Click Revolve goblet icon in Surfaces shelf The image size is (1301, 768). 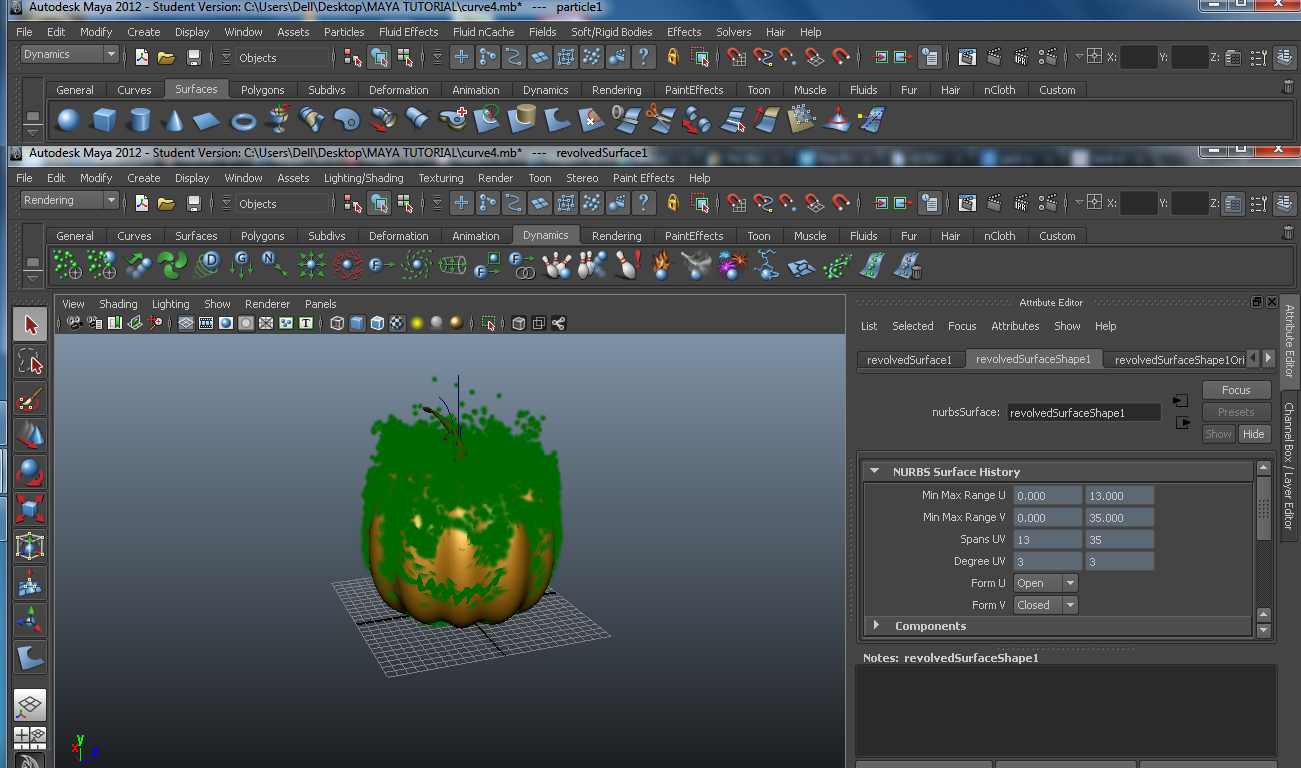pyautogui.click(x=277, y=121)
